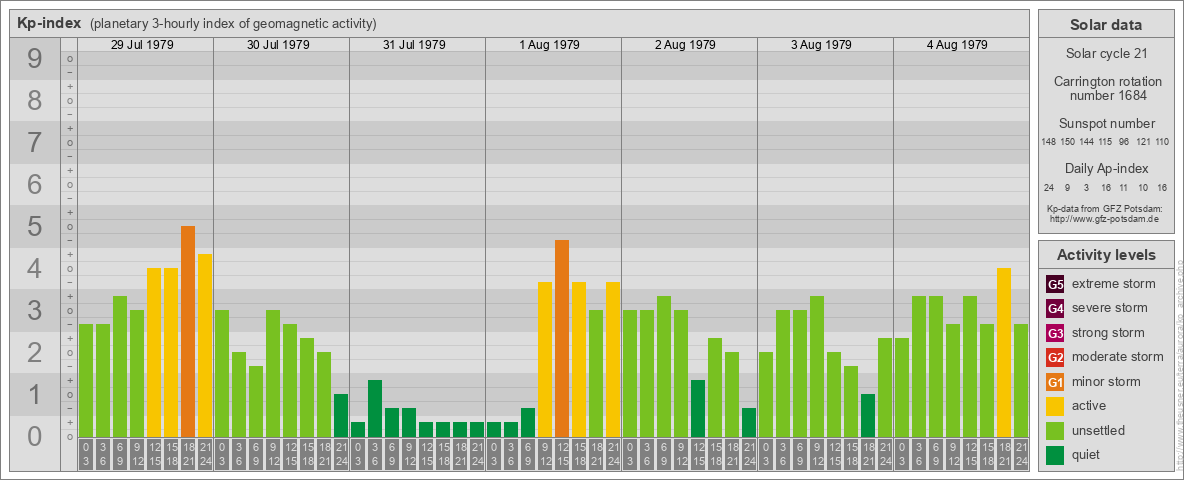The height and width of the screenshot is (480, 1184).
Task: Select the '29 Jul 1979' date header
Action: pos(142,45)
